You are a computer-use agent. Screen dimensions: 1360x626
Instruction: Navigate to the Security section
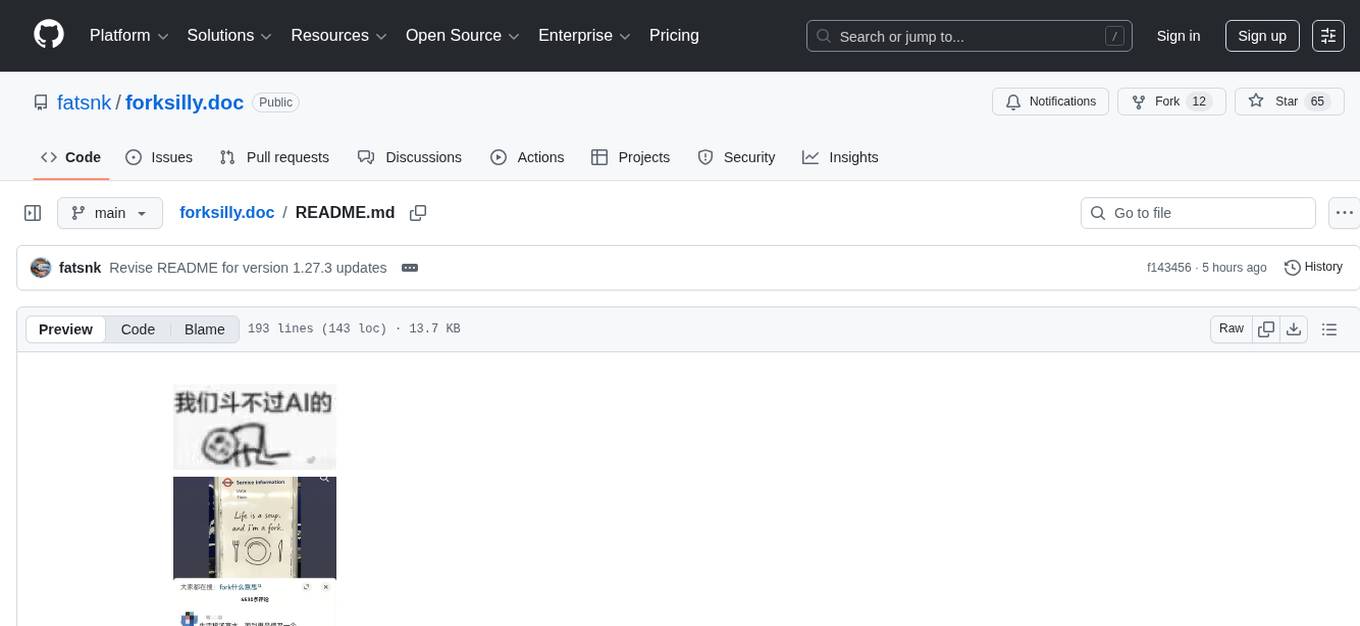tap(737, 157)
